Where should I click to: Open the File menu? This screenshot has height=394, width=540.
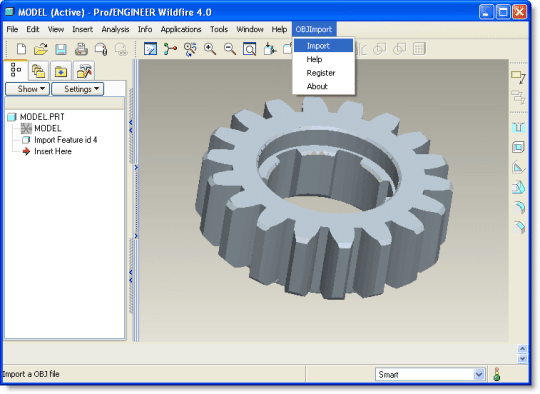pos(12,29)
